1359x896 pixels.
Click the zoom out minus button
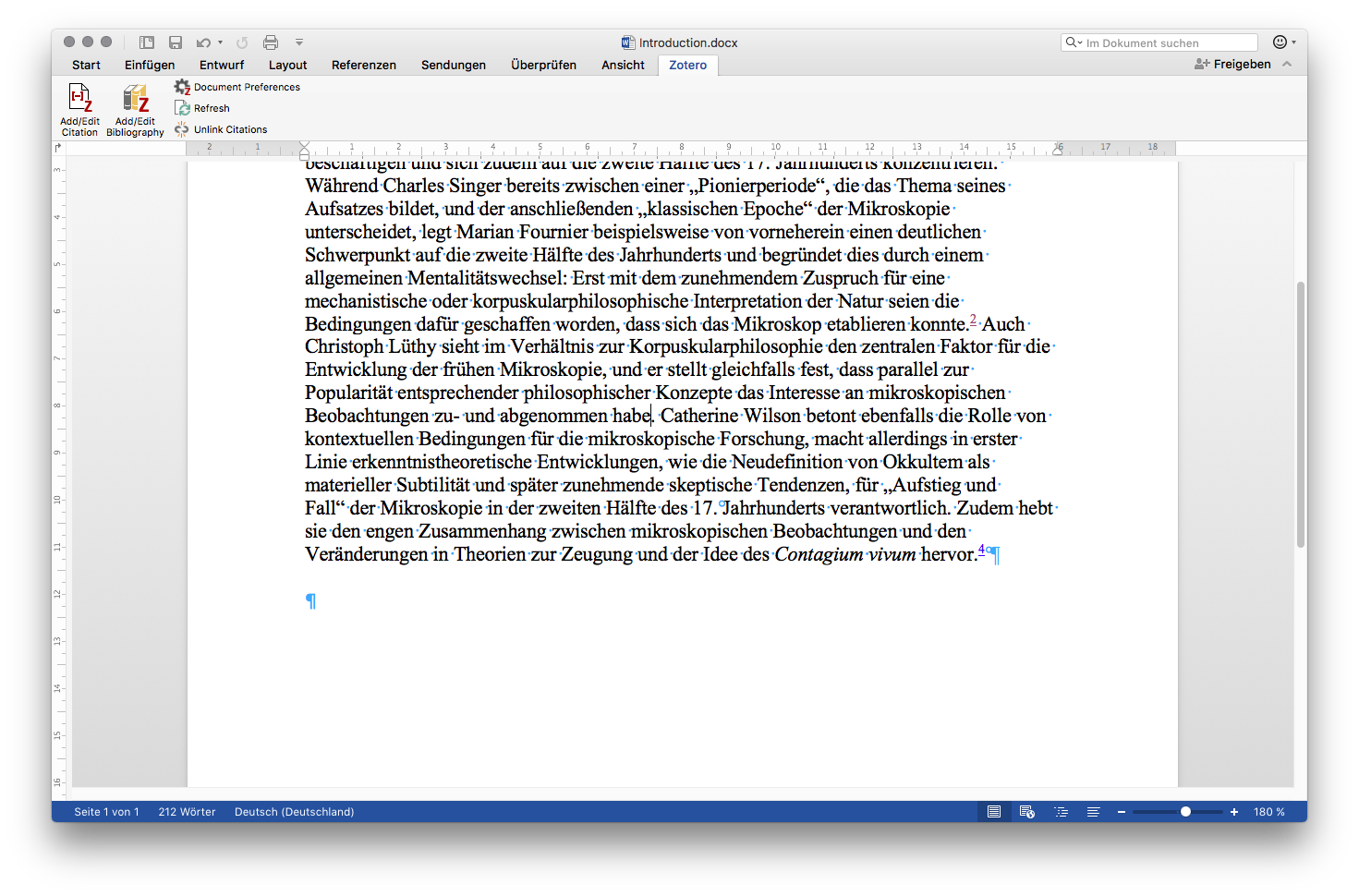pos(1122,812)
